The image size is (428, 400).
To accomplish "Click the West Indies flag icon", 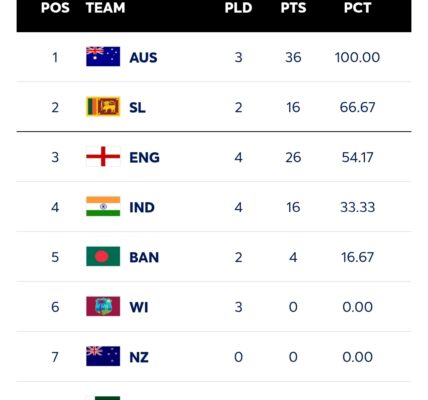I will (103, 306).
